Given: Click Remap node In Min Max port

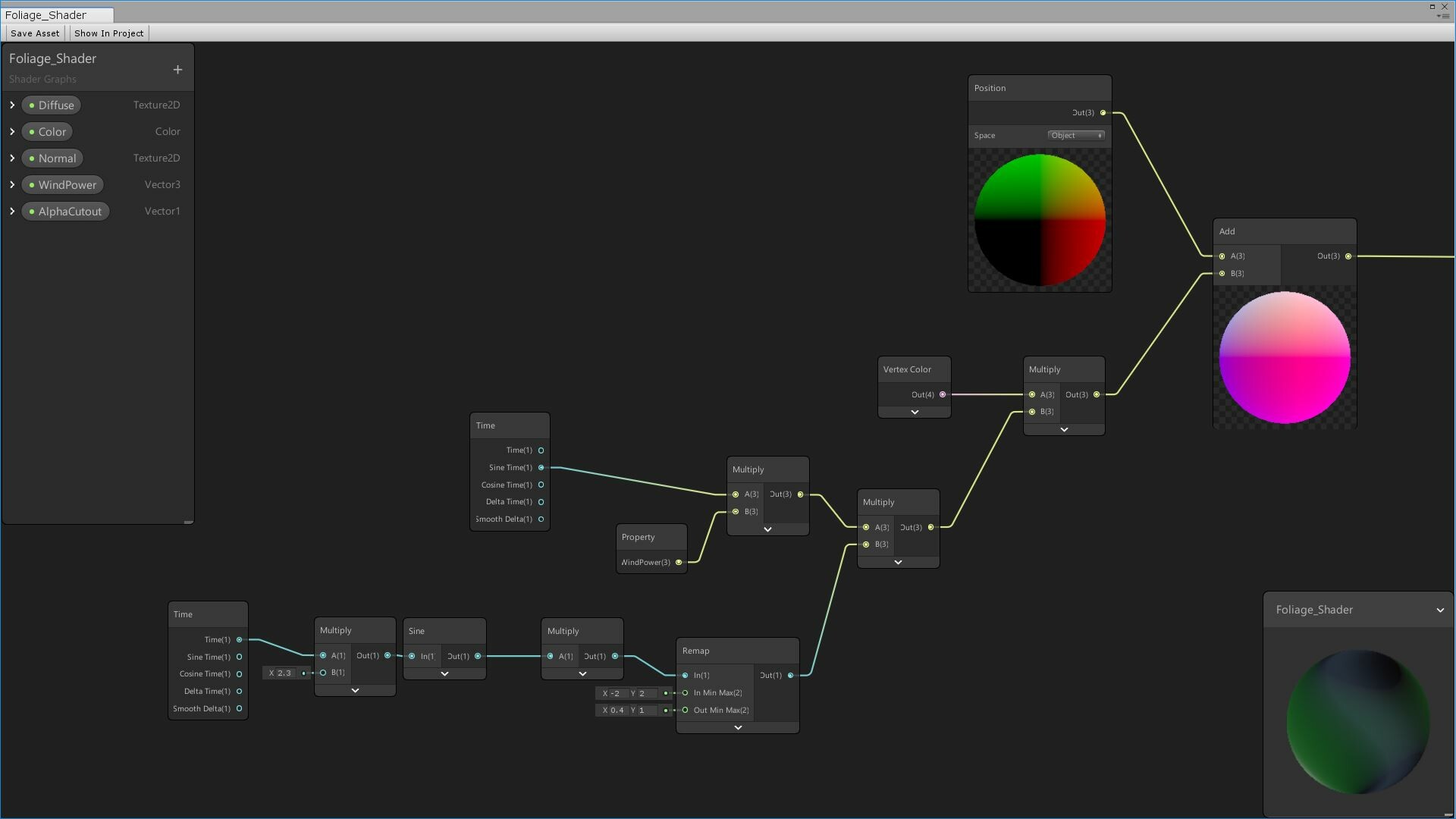Looking at the screenshot, I should click(x=686, y=693).
